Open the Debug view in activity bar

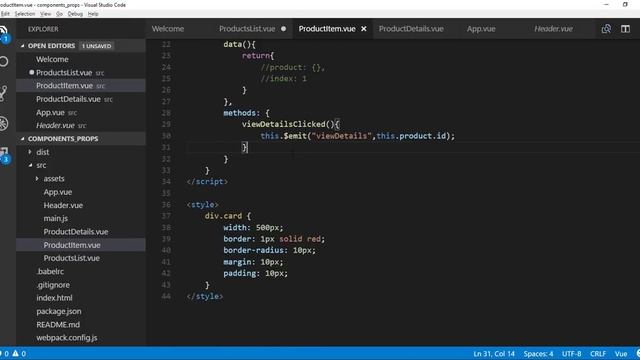click(4, 124)
